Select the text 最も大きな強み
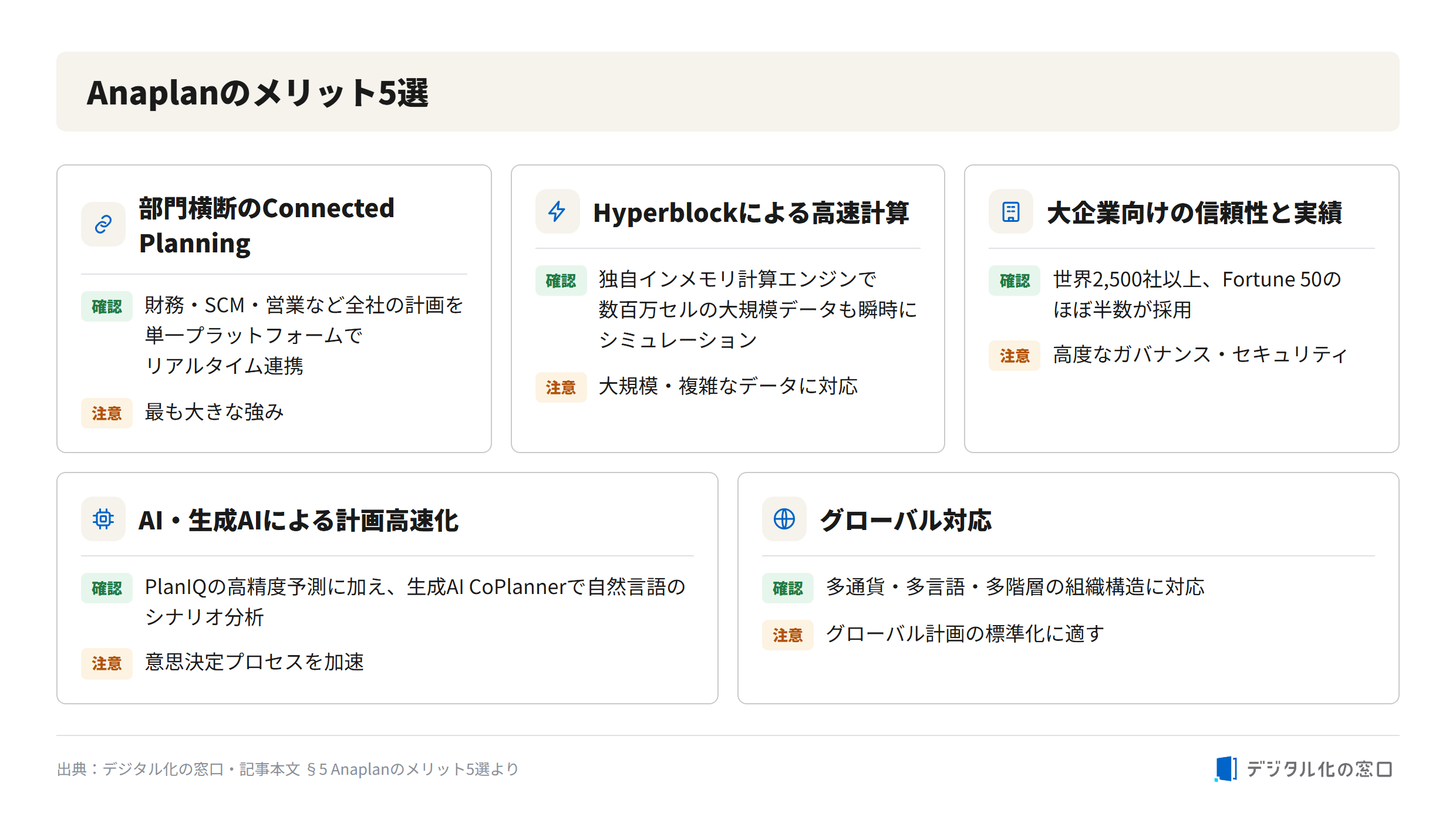The image size is (1456, 837). (x=214, y=412)
